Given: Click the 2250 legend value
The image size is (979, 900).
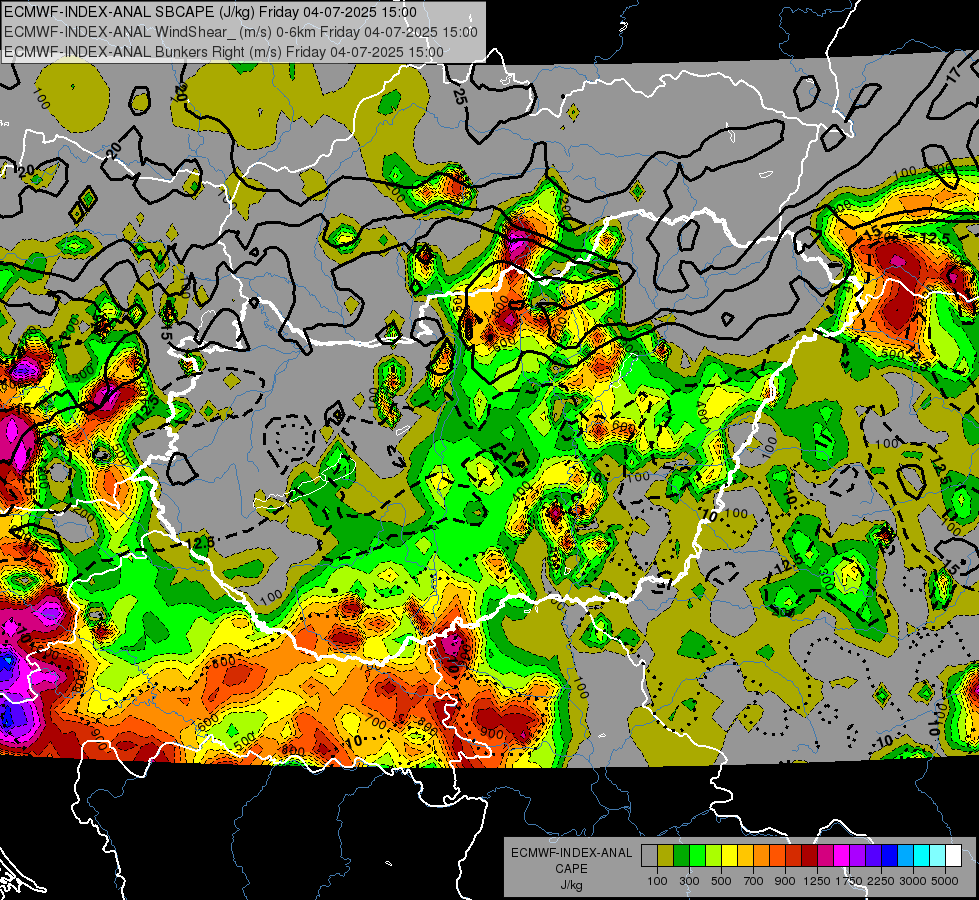Looking at the screenshot, I should [x=881, y=881].
